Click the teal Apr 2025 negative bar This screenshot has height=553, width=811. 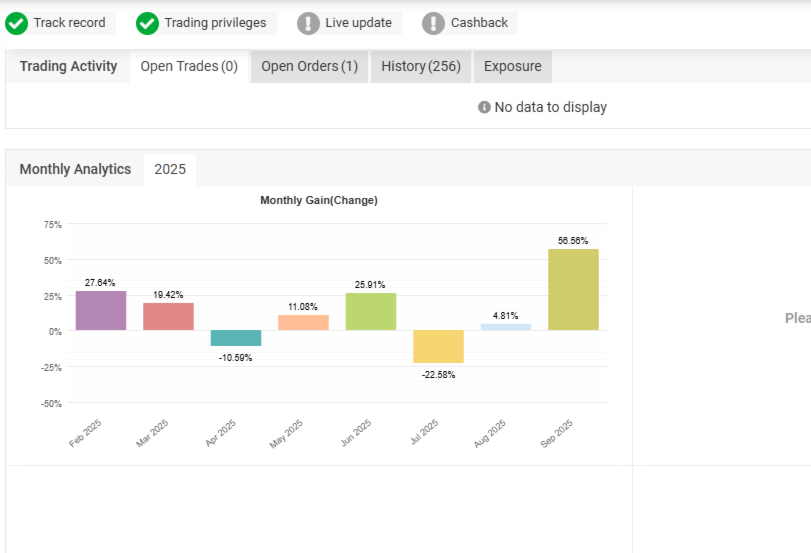[236, 338]
